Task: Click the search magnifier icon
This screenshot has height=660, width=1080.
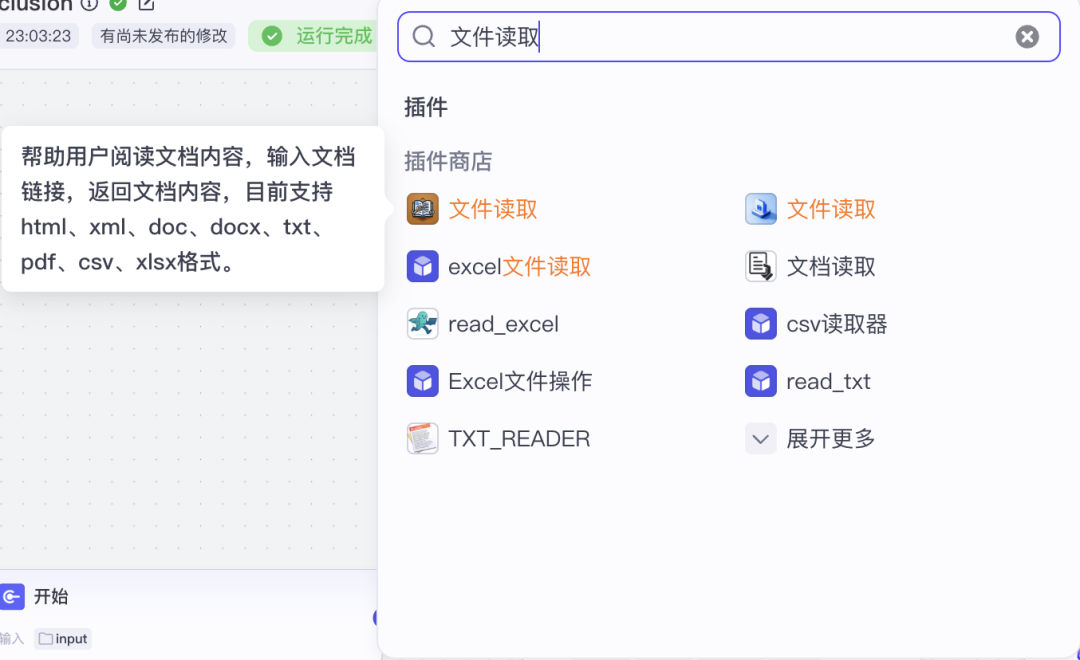Action: 424,37
